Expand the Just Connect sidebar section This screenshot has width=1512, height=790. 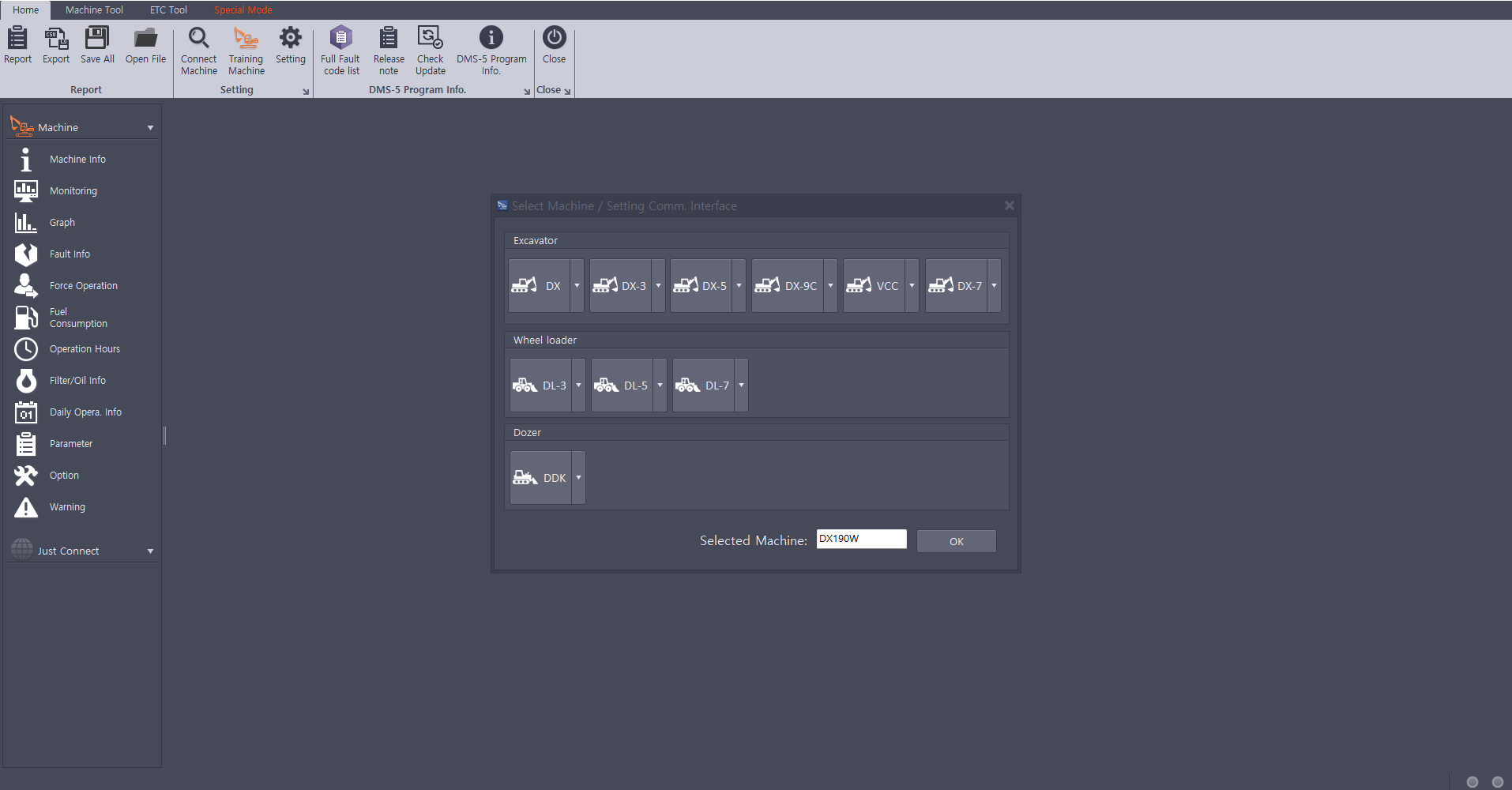pos(150,551)
